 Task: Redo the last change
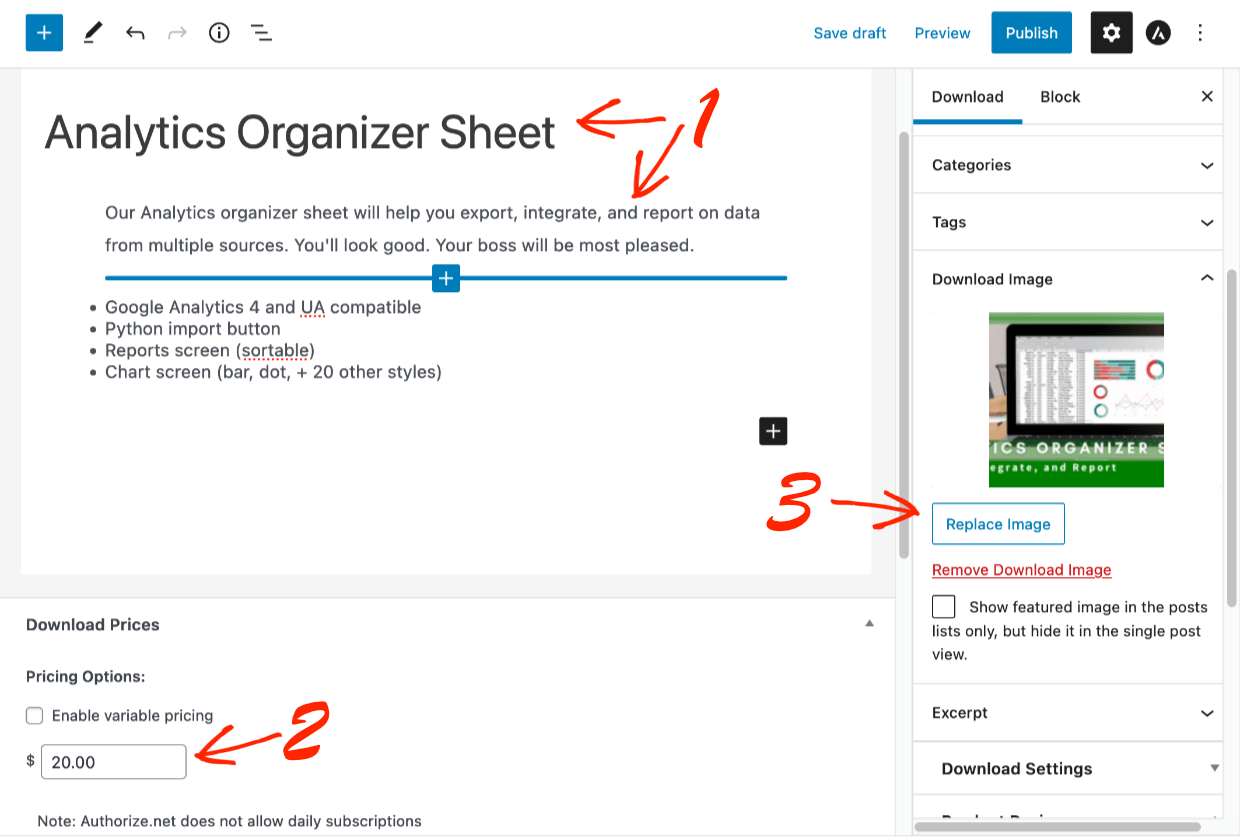[177, 32]
